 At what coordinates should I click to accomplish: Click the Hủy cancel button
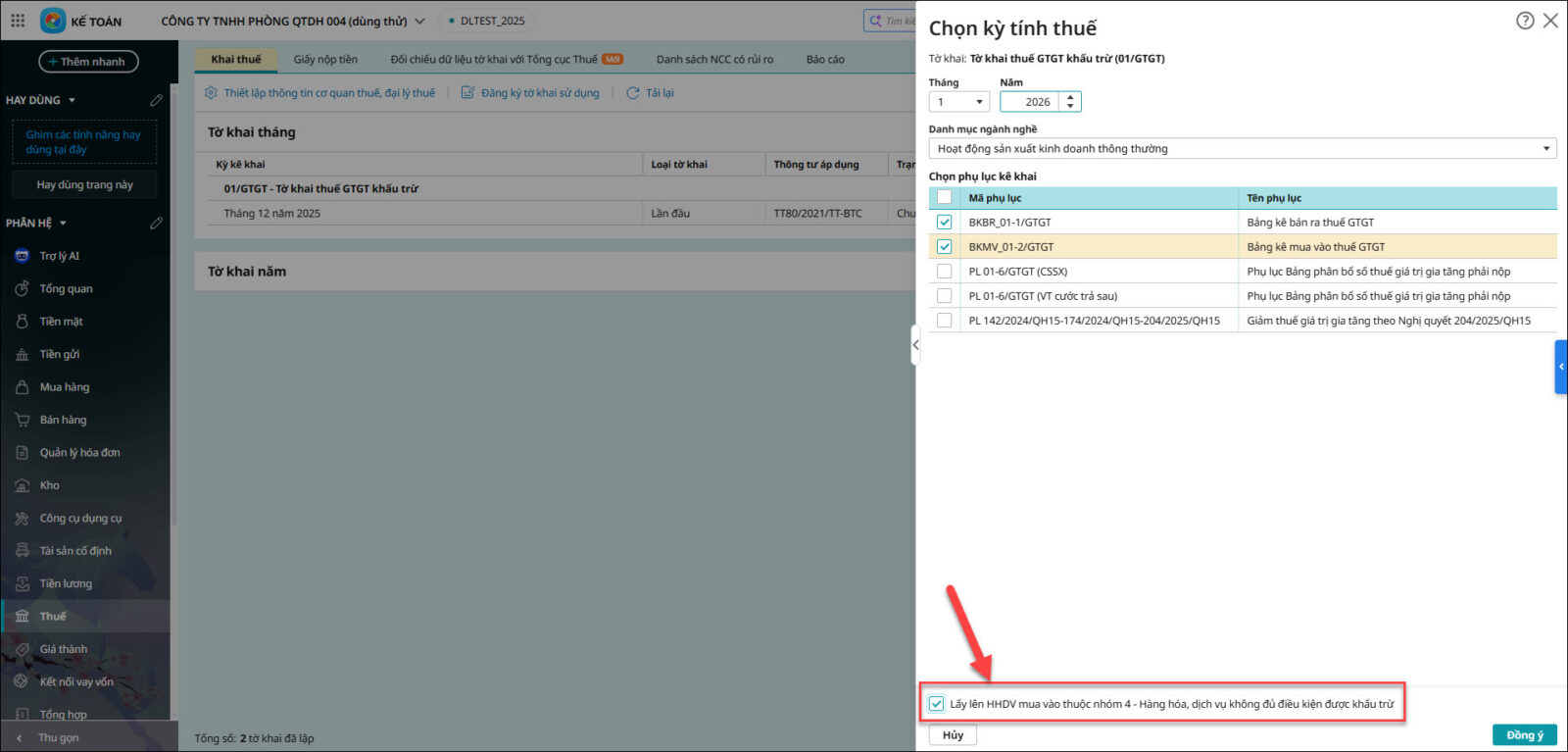953,735
